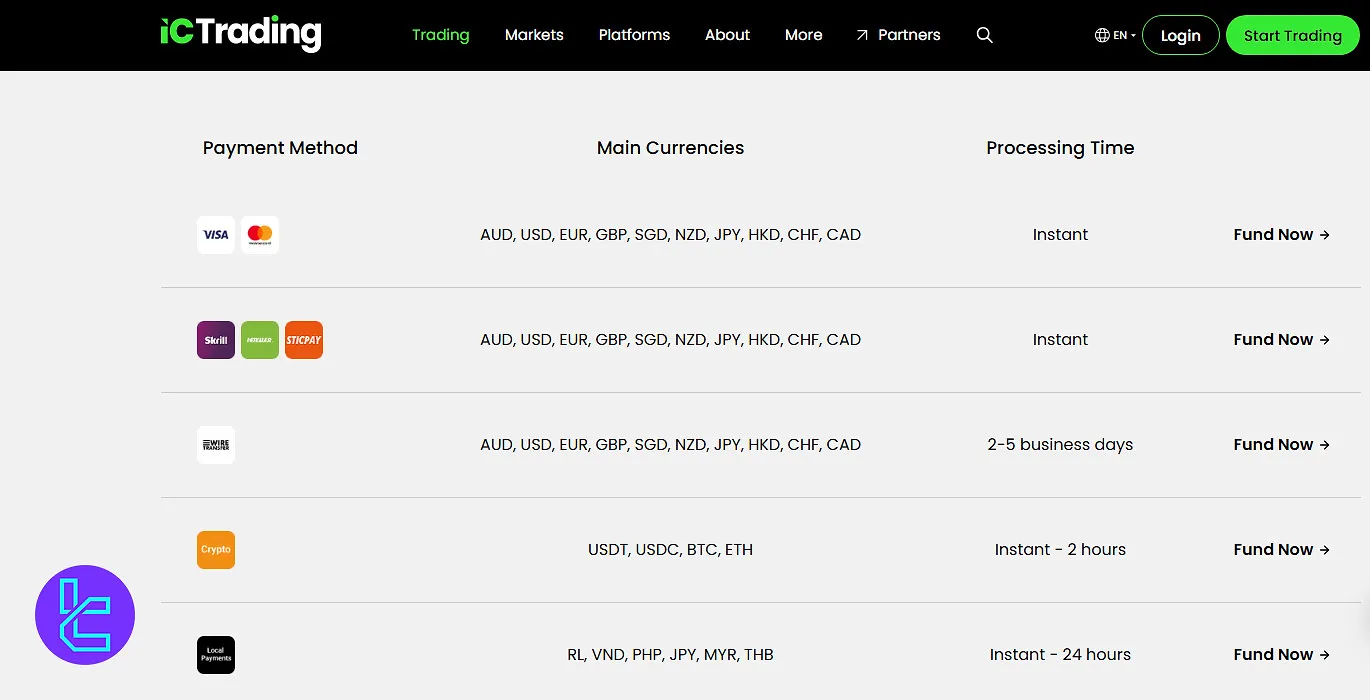Choose the Skrill payment method icon
This screenshot has width=1370, height=700.
click(215, 339)
